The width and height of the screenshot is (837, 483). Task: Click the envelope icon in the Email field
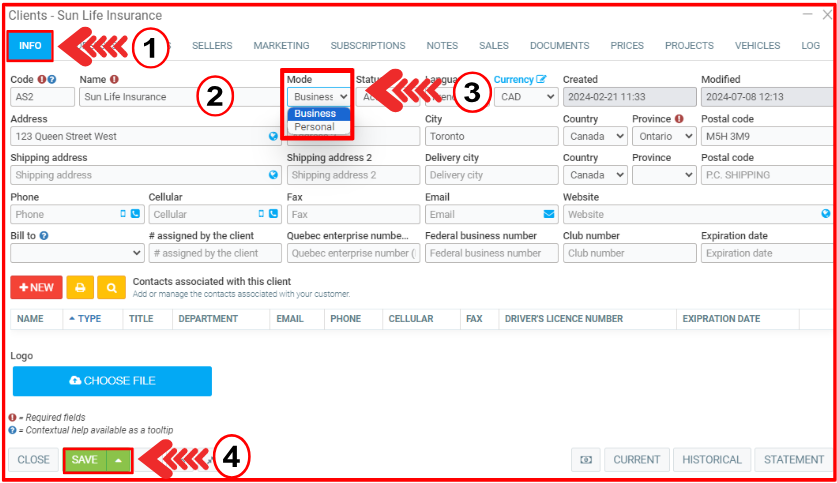[x=549, y=214]
